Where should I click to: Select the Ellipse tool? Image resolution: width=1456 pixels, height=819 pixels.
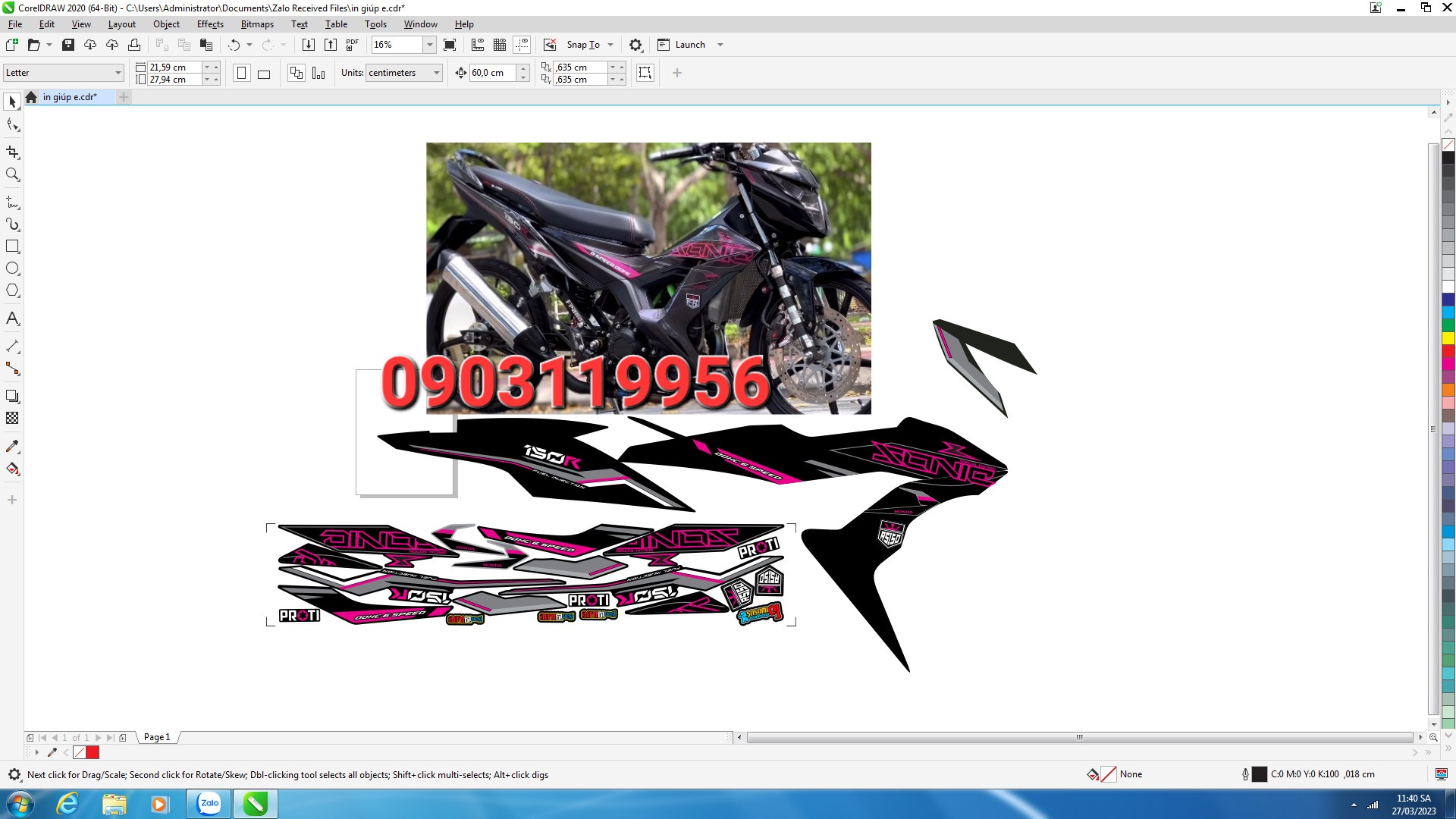click(x=12, y=268)
